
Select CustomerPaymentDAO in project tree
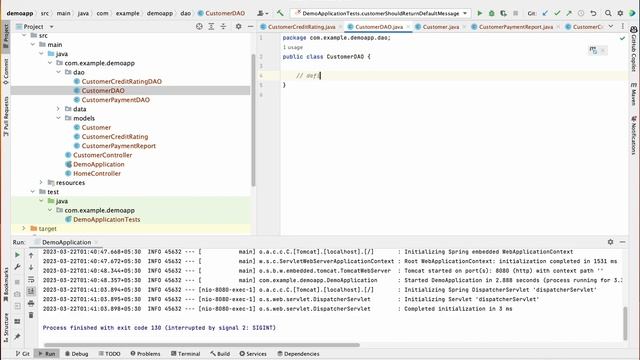[x=116, y=100]
